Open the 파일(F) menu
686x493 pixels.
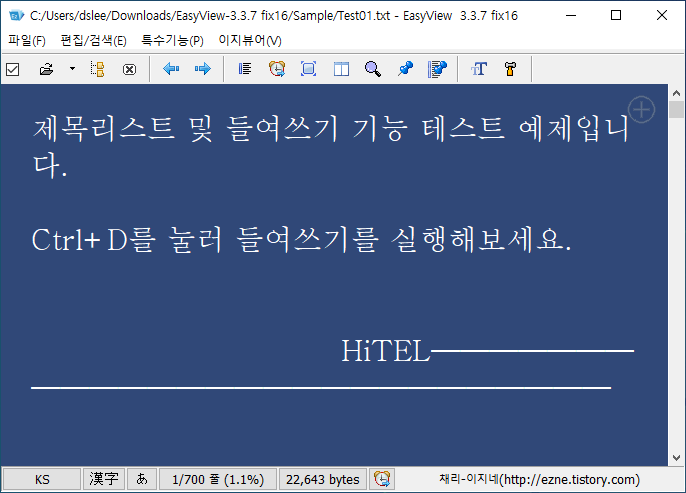tap(27, 41)
